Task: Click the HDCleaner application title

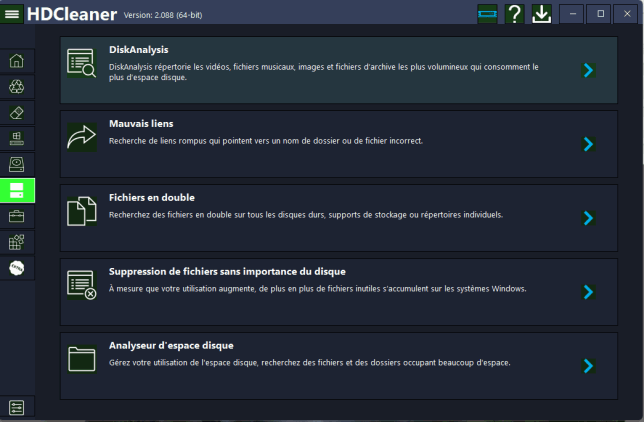Action: coord(72,14)
